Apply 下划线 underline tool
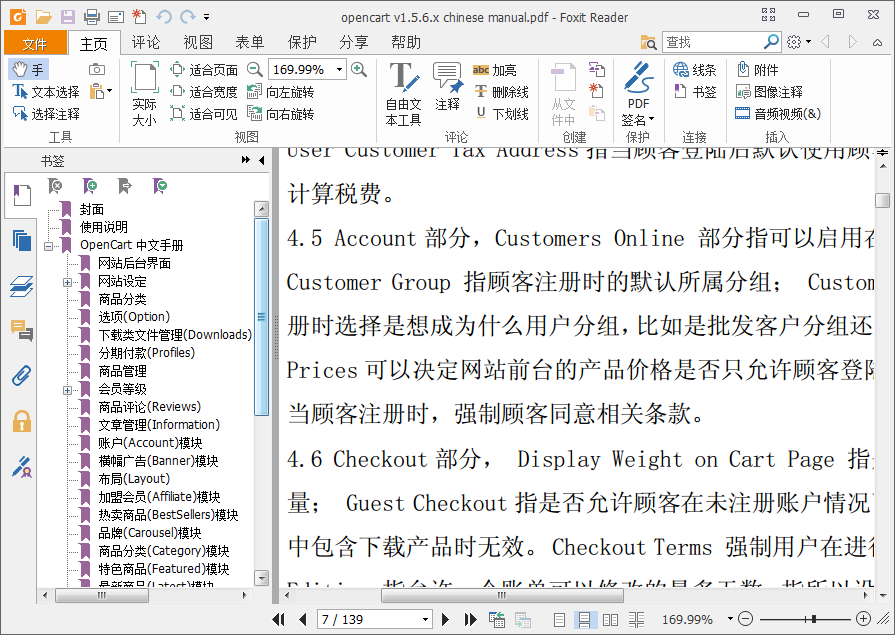 tap(501, 114)
